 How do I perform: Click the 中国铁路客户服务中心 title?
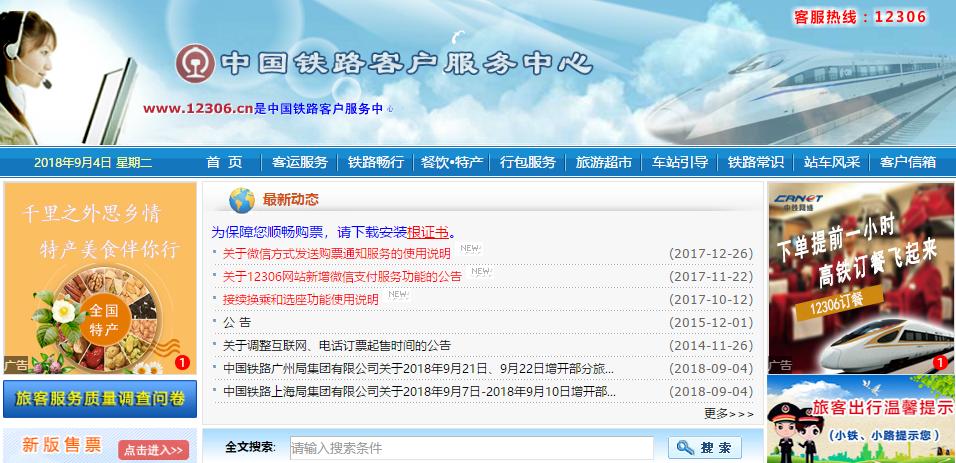(406, 63)
